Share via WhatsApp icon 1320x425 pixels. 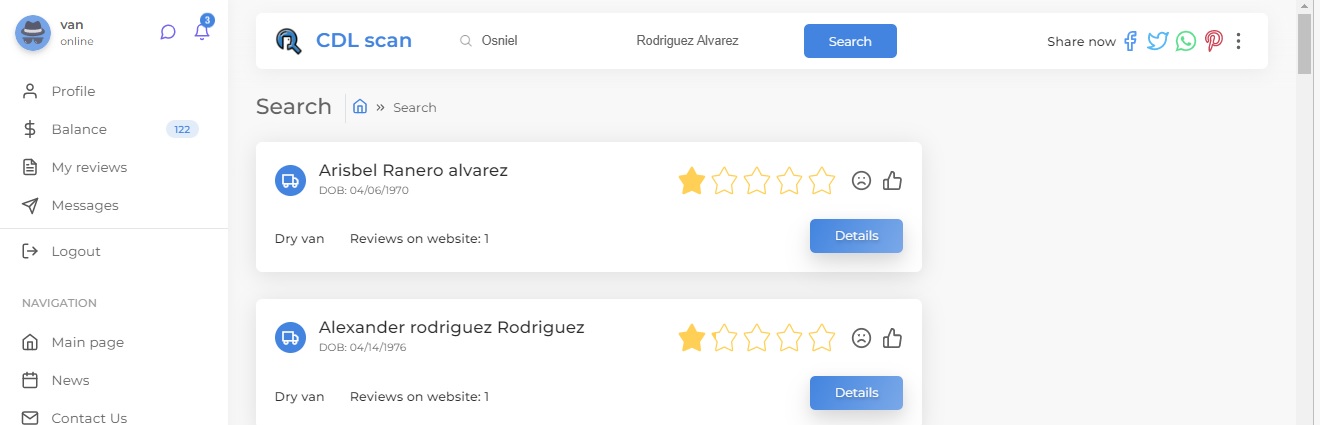click(x=1186, y=41)
